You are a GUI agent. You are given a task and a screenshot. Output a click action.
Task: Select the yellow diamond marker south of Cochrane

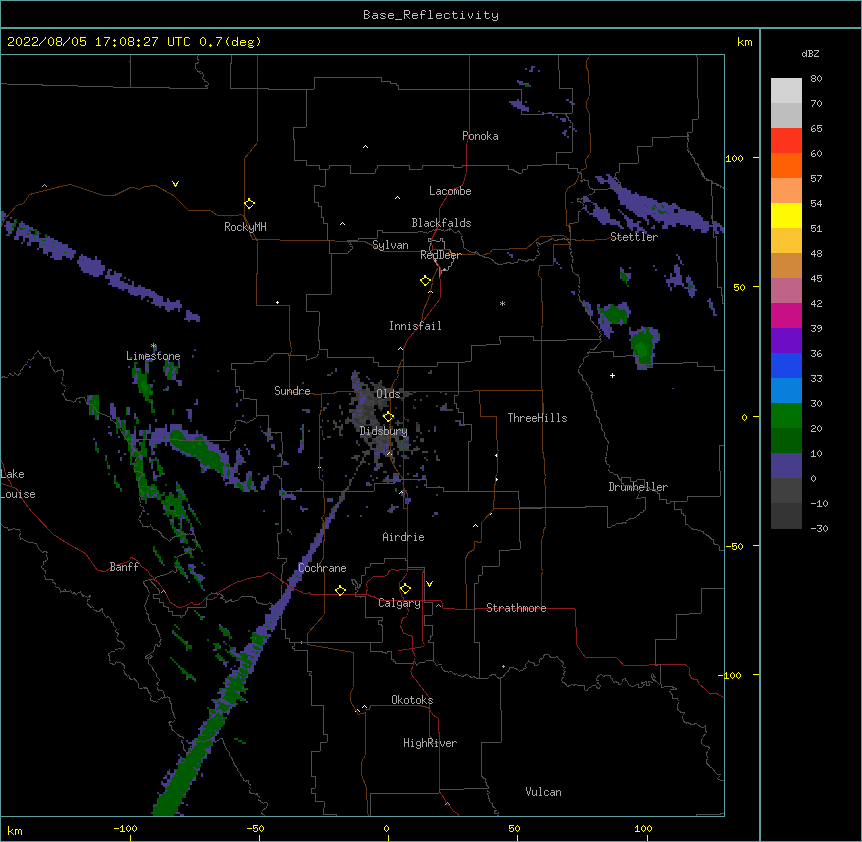[340, 590]
